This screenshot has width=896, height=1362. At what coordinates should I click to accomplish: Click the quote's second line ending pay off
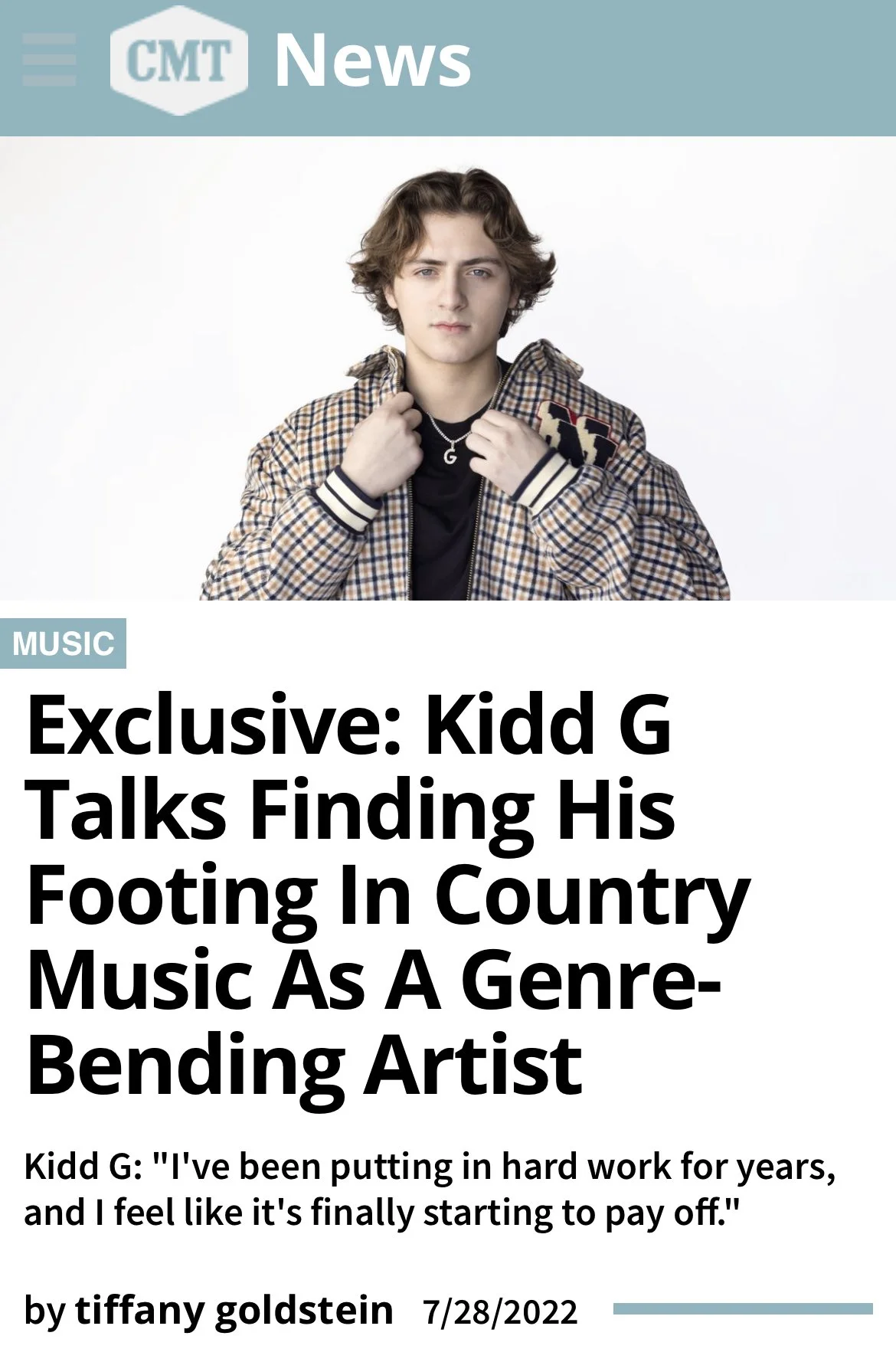click(x=383, y=1213)
